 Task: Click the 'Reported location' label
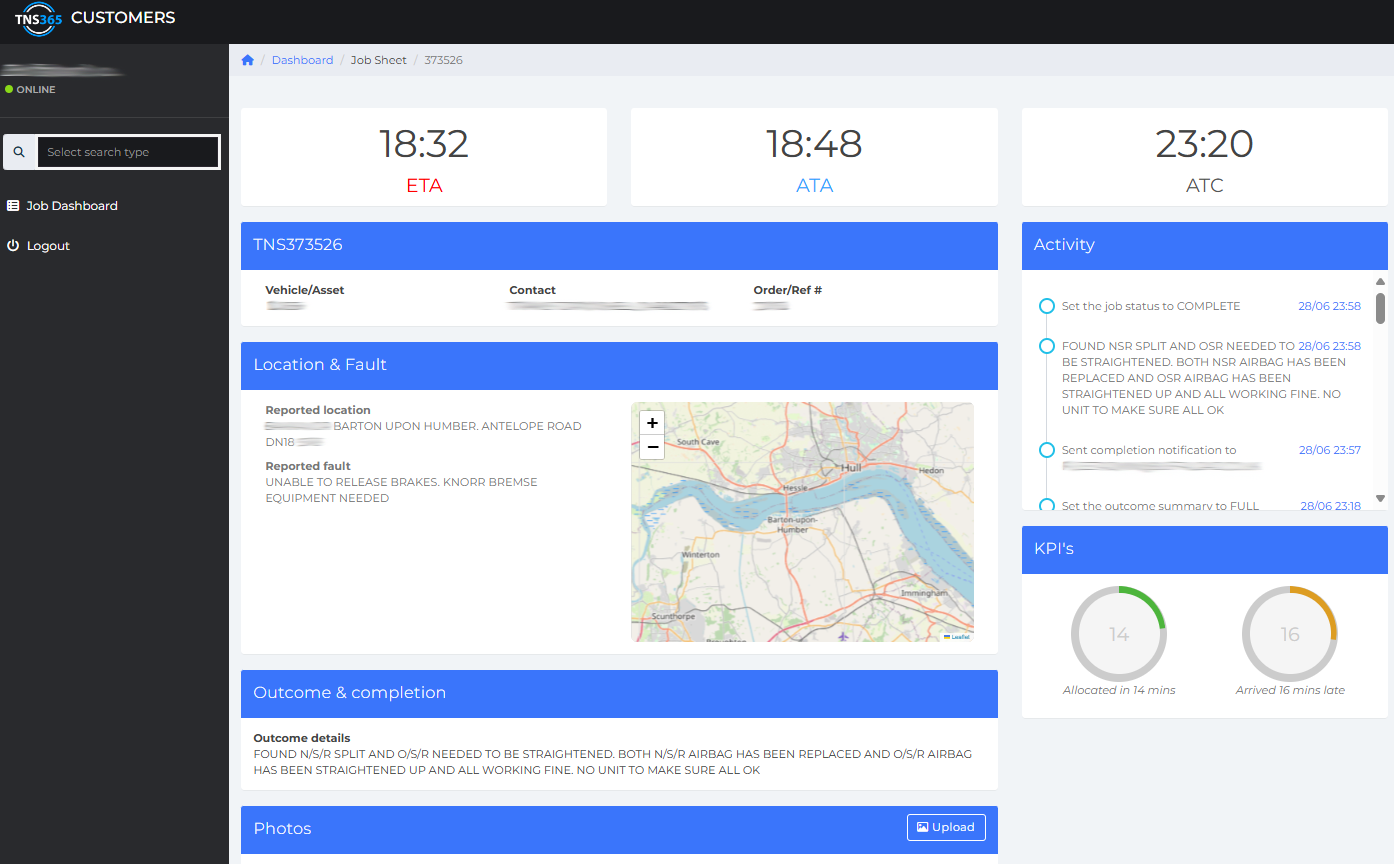318,410
